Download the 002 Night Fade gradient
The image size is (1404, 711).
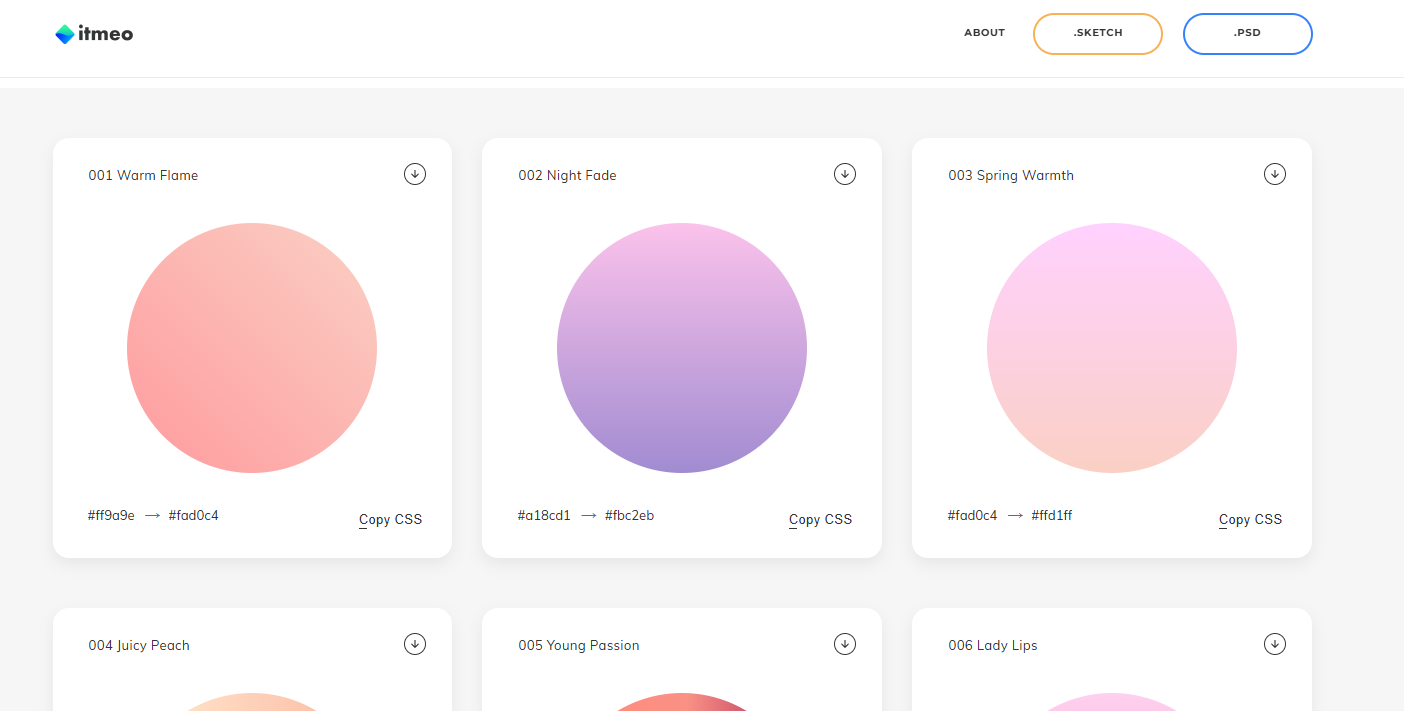pyautogui.click(x=845, y=174)
